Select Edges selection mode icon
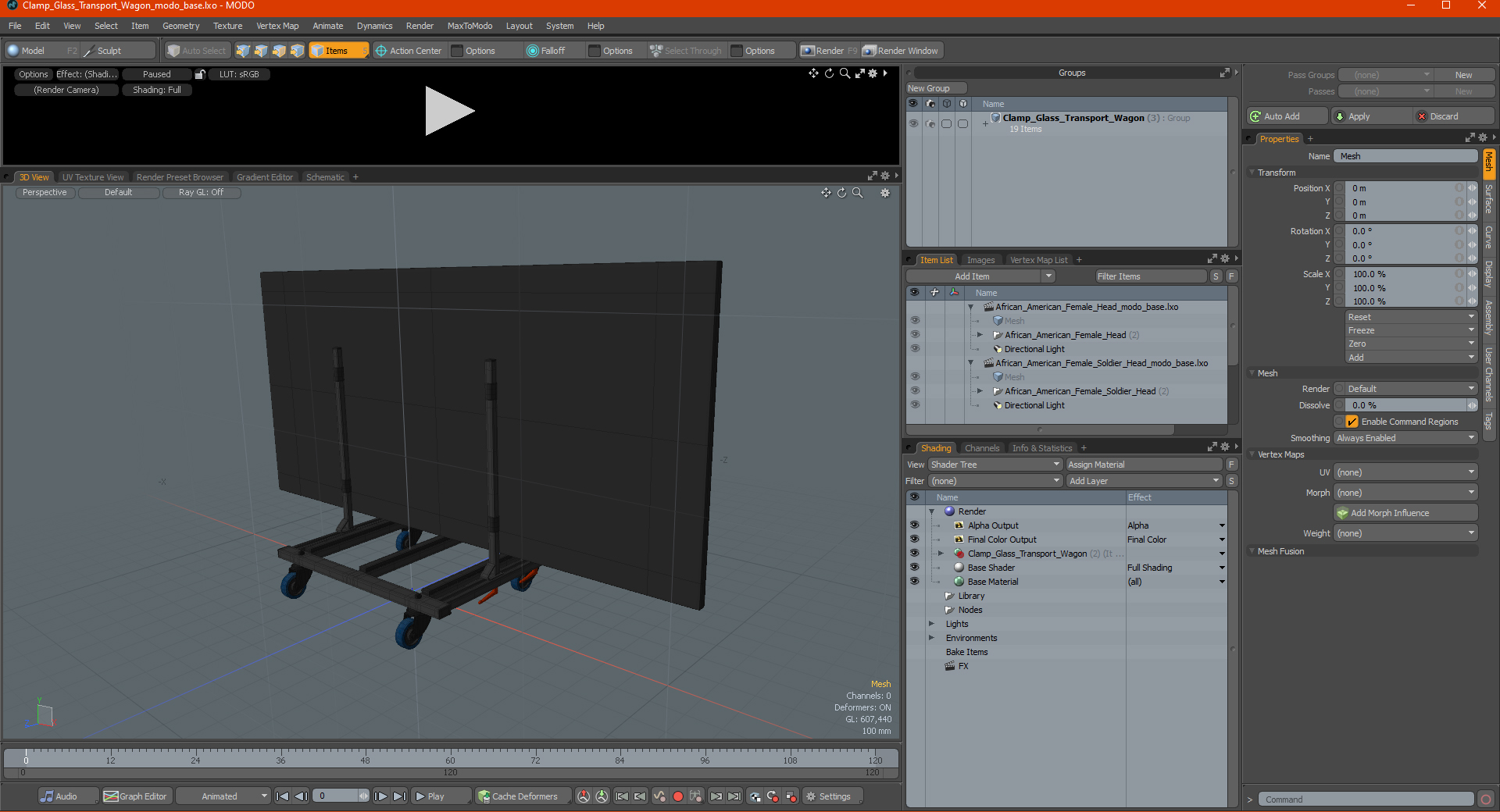This screenshot has height=812, width=1500. pos(261,51)
